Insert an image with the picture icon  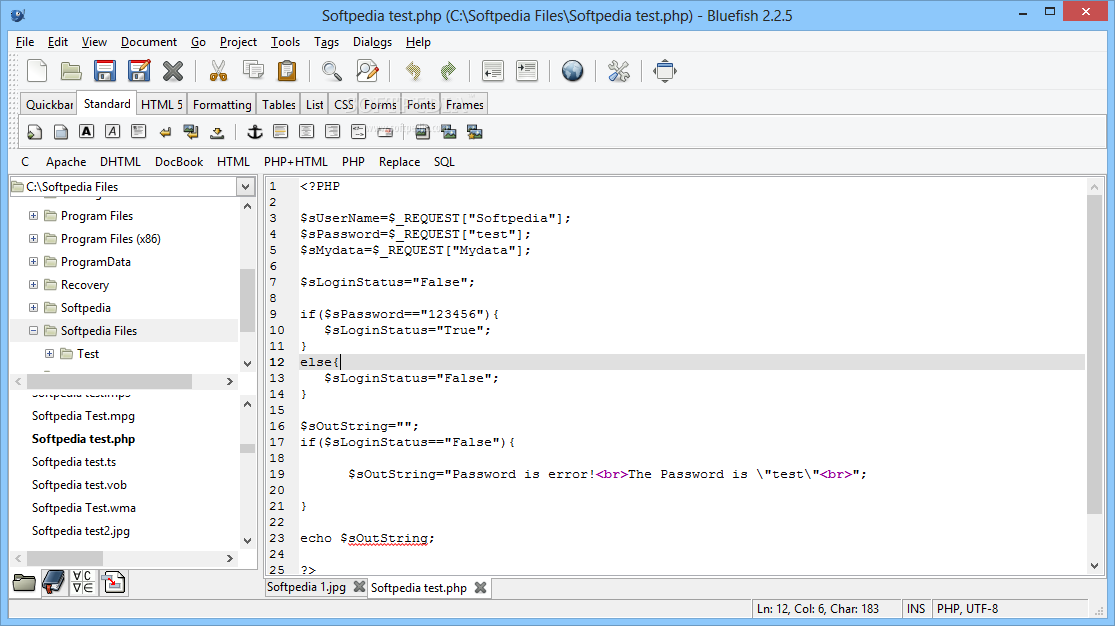tap(422, 132)
